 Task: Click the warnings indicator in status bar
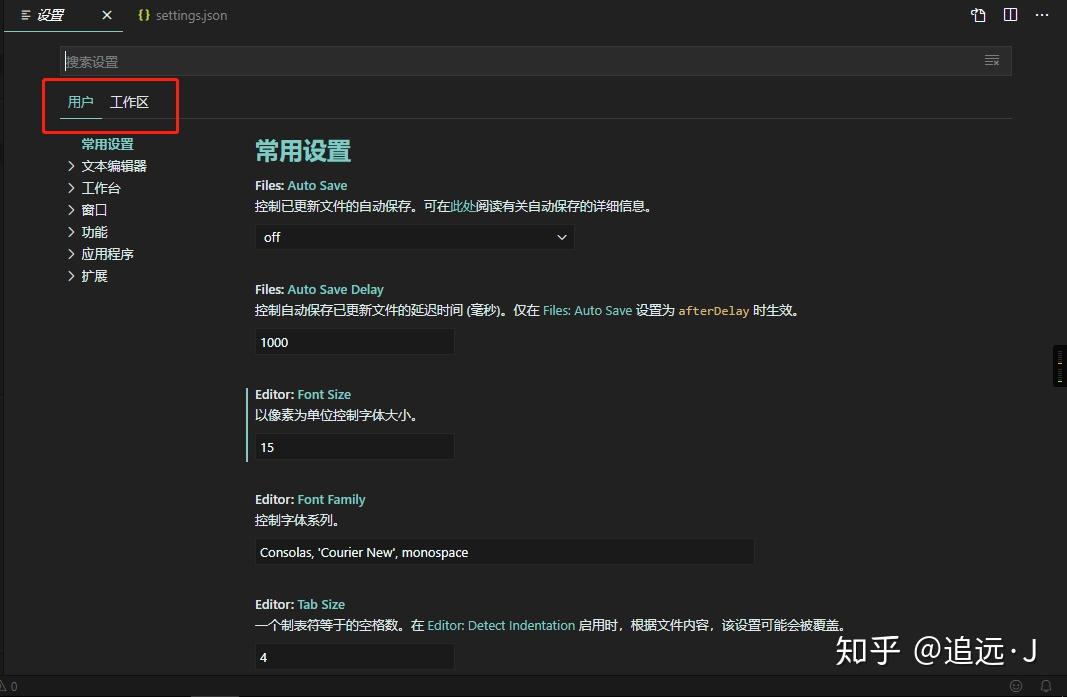coord(10,687)
